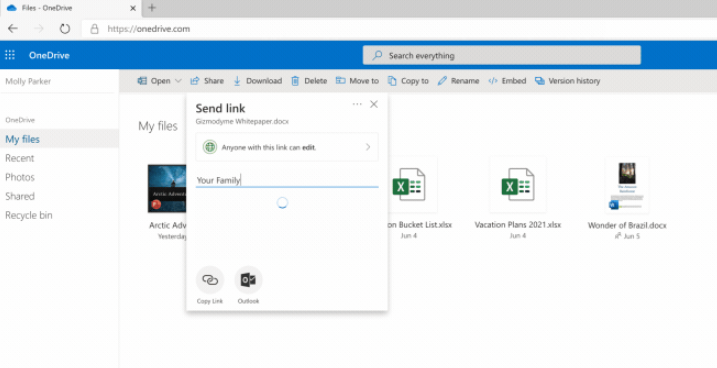Click the OneDrive header title

coord(49,55)
